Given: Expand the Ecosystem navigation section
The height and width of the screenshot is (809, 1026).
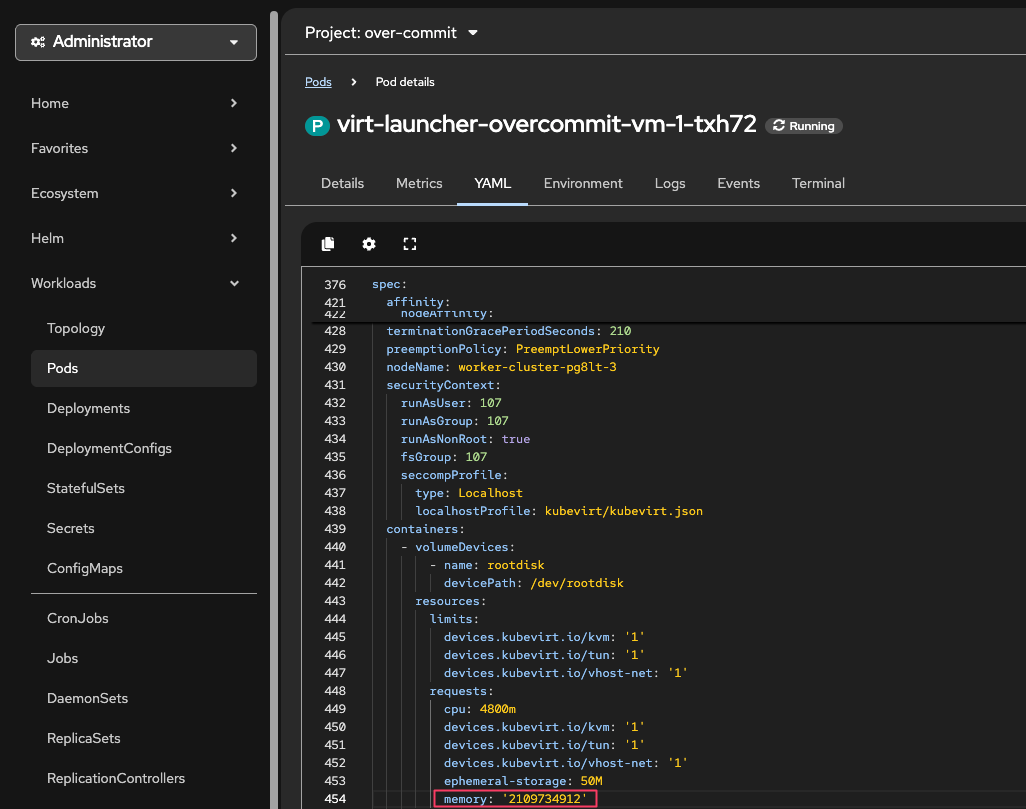Looking at the screenshot, I should coord(135,193).
